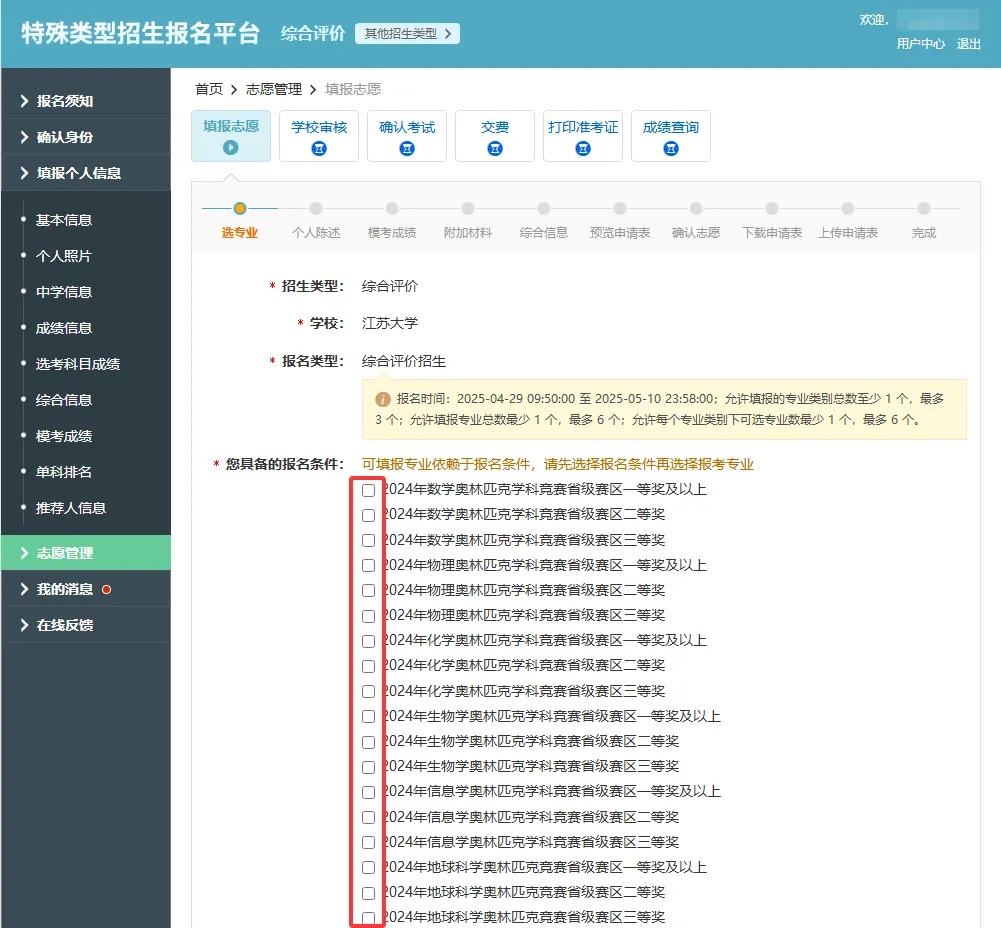This screenshot has width=1001, height=928.
Task: Check 2024年物理奥林匹克省级赛区一等奖及以上
Action: coord(368,565)
